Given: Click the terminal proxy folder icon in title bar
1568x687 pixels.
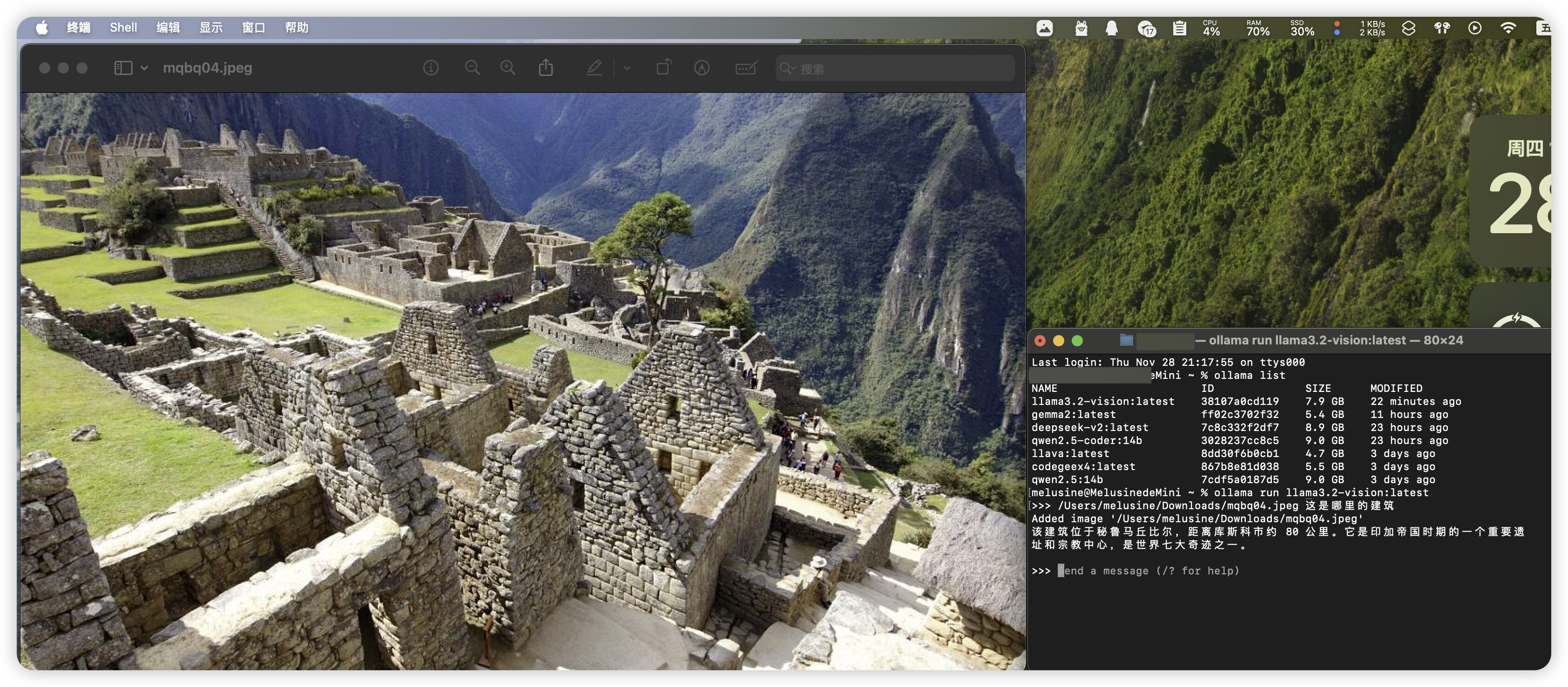Looking at the screenshot, I should click(x=1127, y=340).
